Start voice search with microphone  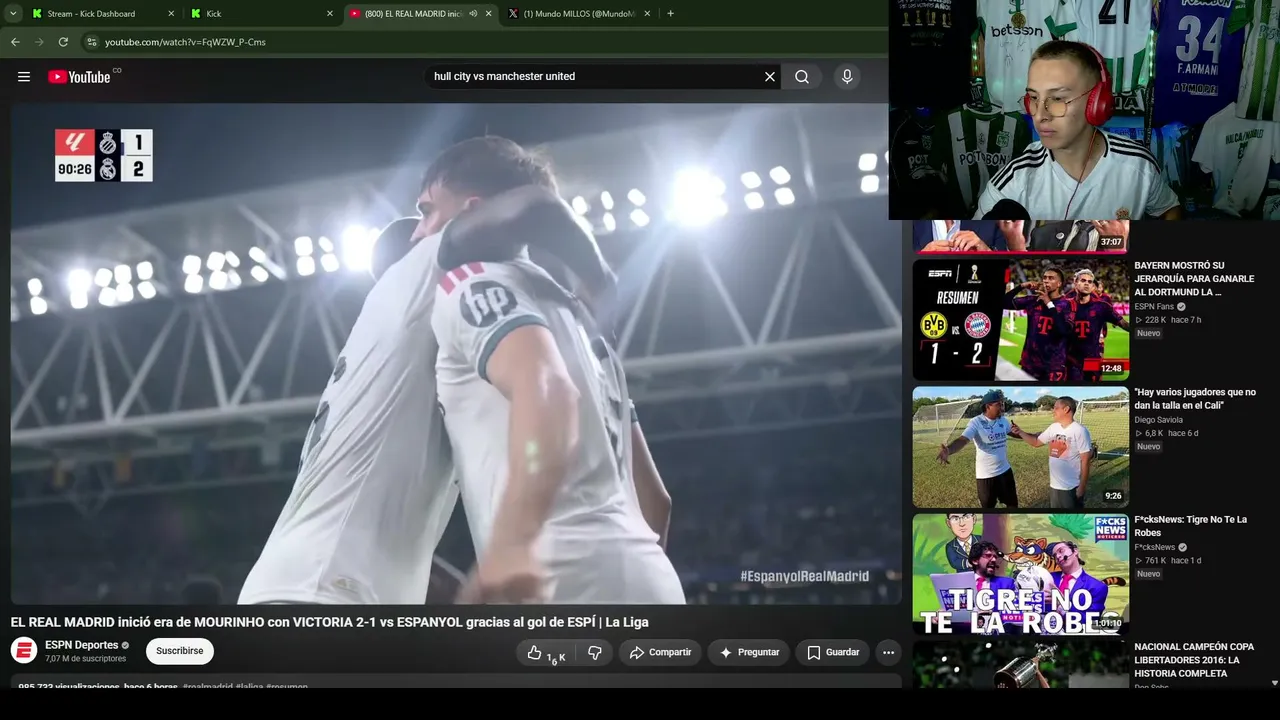(847, 76)
